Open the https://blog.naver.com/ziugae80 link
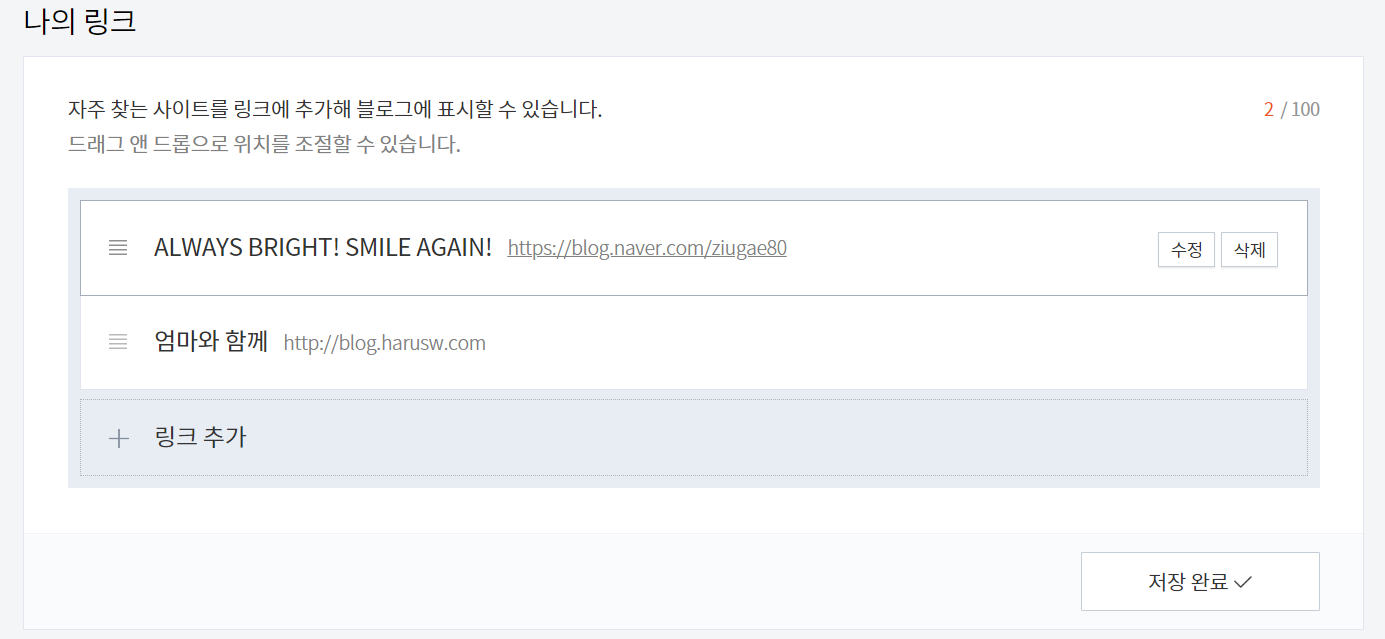This screenshot has width=1385, height=639. tap(646, 247)
